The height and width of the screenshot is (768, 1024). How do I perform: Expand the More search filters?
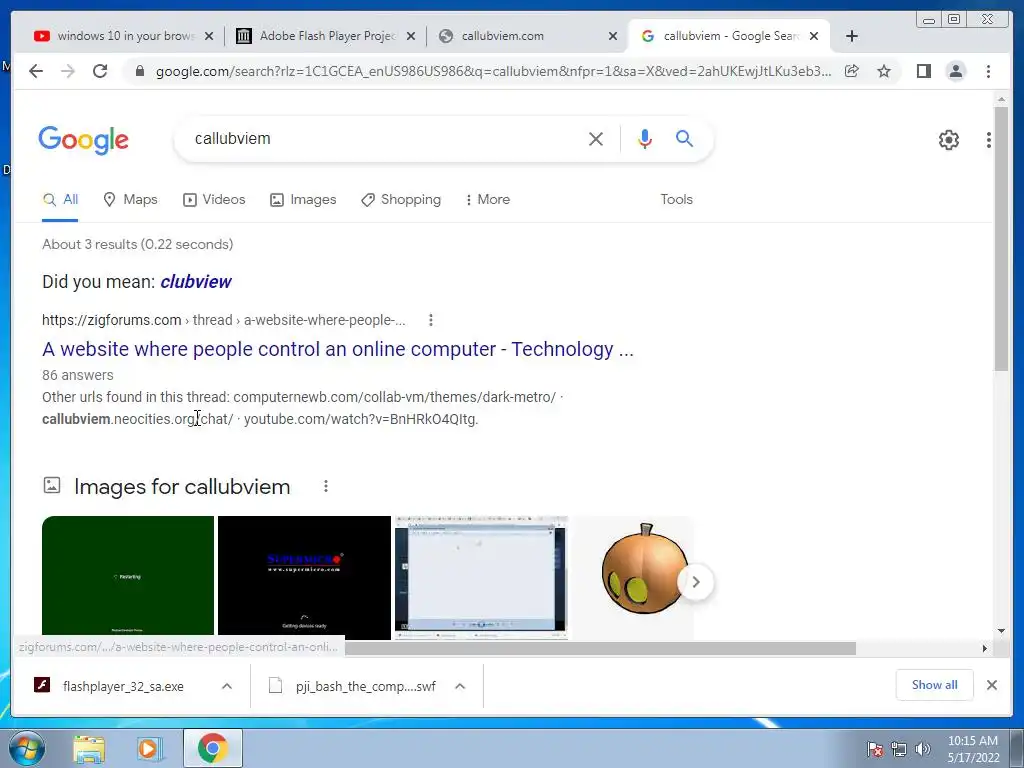487,199
